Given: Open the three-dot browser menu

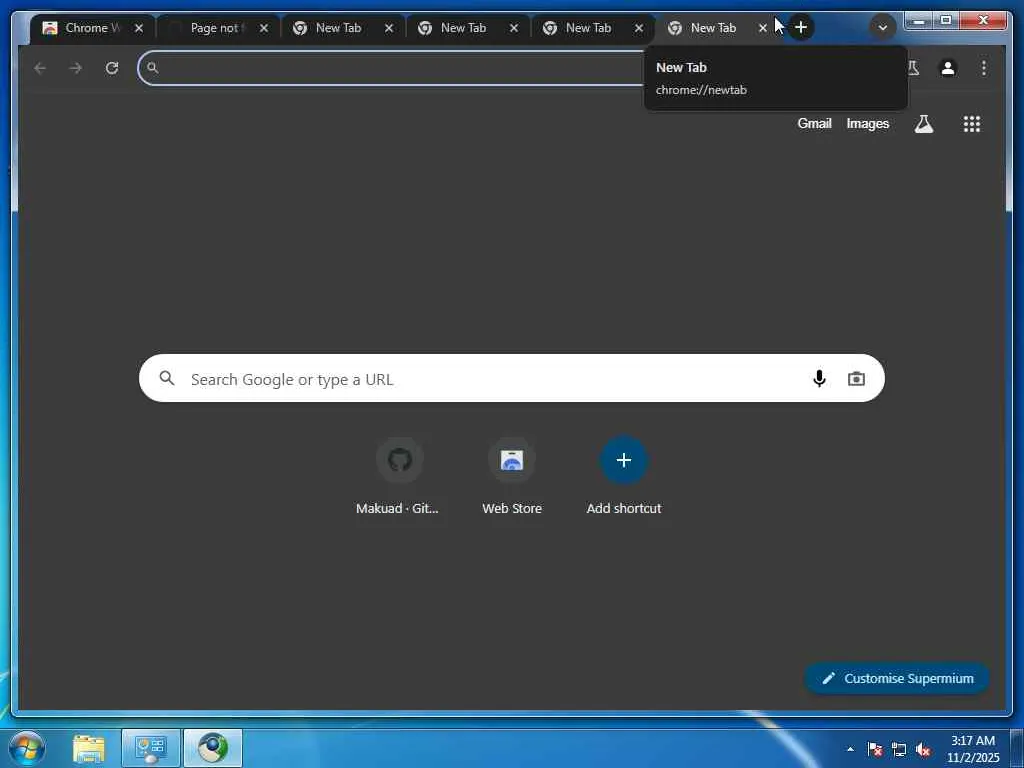Looking at the screenshot, I should 984,68.
